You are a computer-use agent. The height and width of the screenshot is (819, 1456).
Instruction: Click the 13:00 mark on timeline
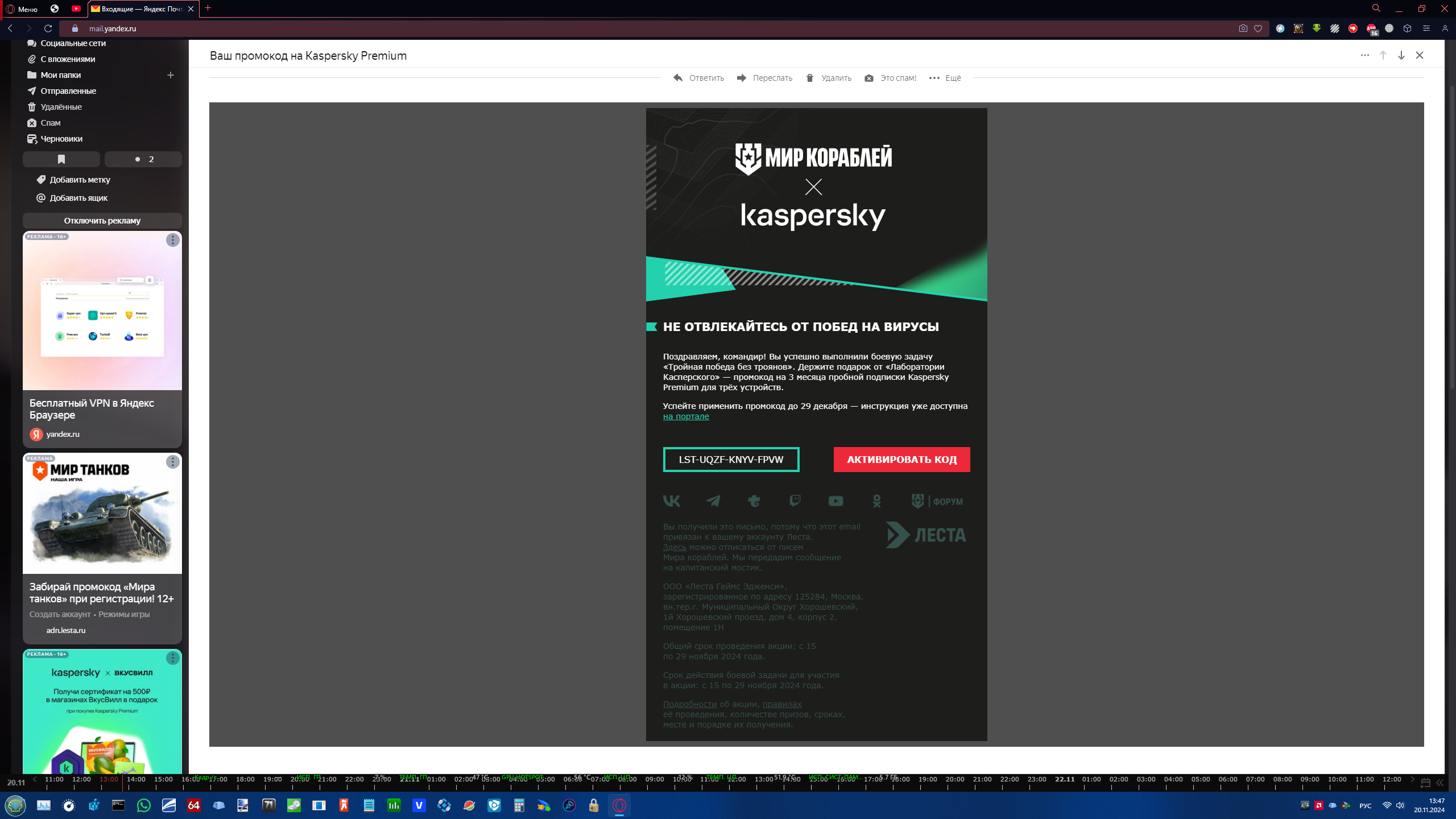(108, 779)
